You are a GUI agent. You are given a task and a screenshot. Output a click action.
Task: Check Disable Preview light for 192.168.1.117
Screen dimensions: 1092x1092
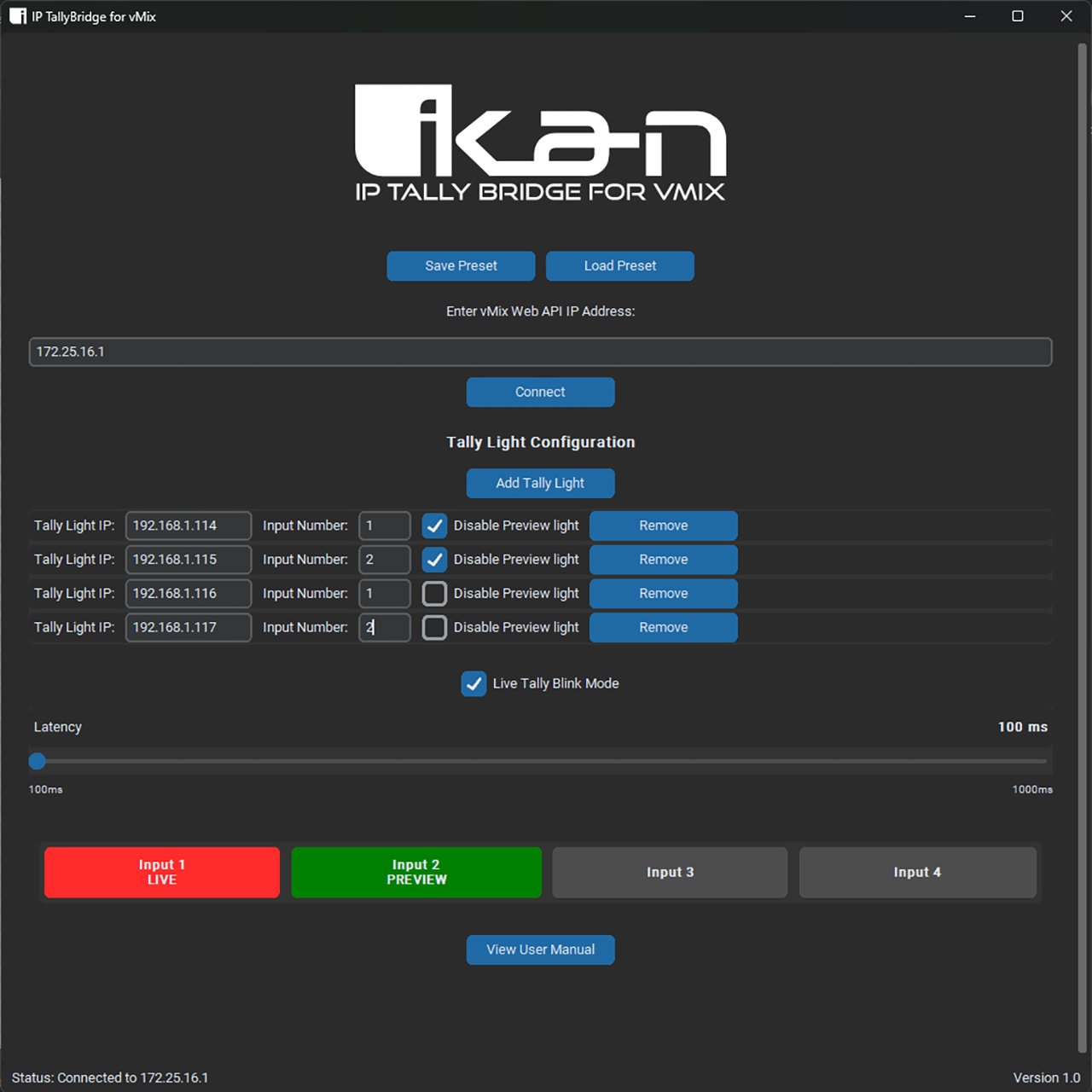tap(434, 627)
